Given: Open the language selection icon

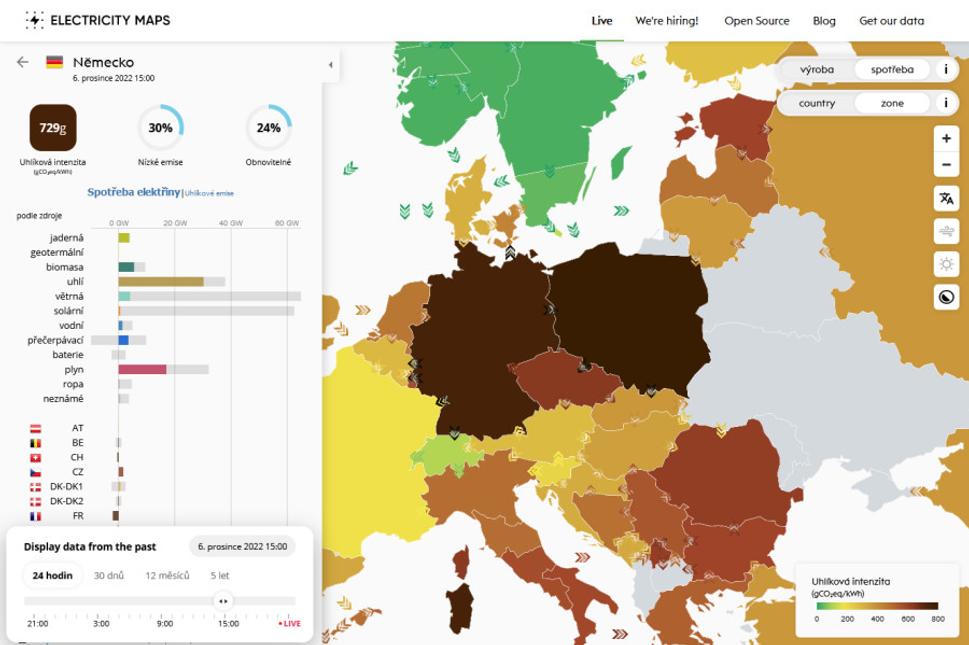Looking at the screenshot, I should [x=946, y=198].
